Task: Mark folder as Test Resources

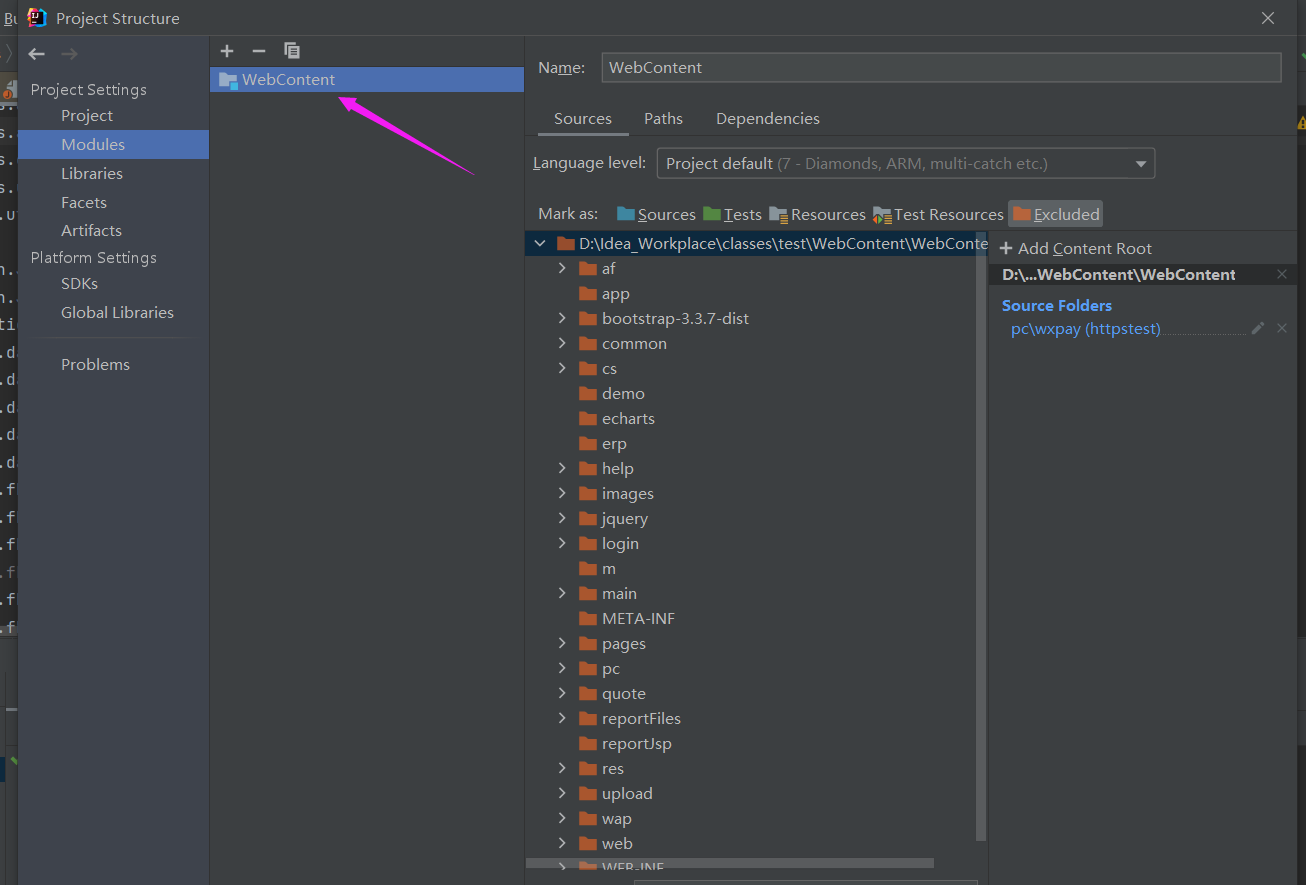Action: (938, 214)
